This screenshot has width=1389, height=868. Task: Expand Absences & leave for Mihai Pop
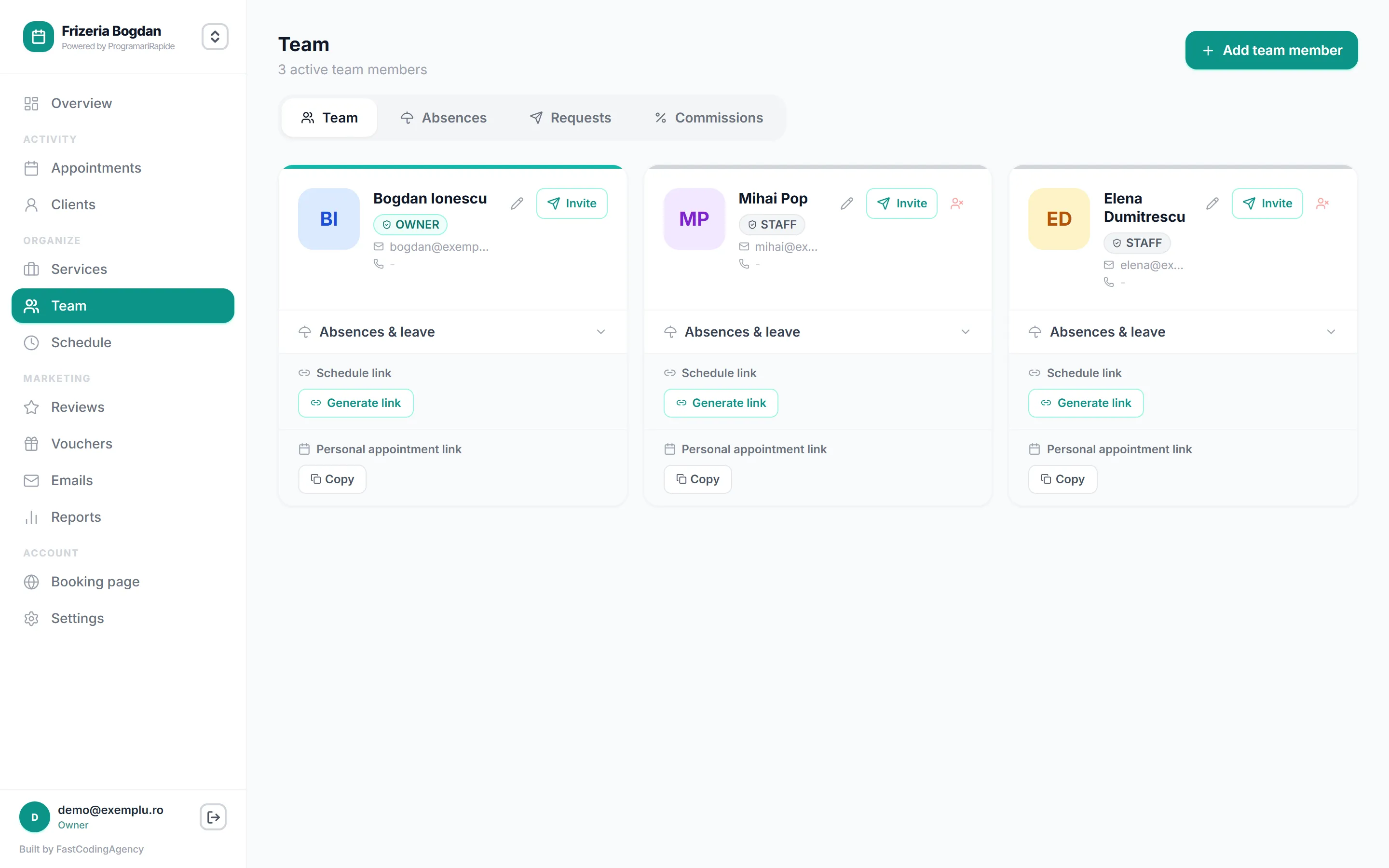point(817,332)
